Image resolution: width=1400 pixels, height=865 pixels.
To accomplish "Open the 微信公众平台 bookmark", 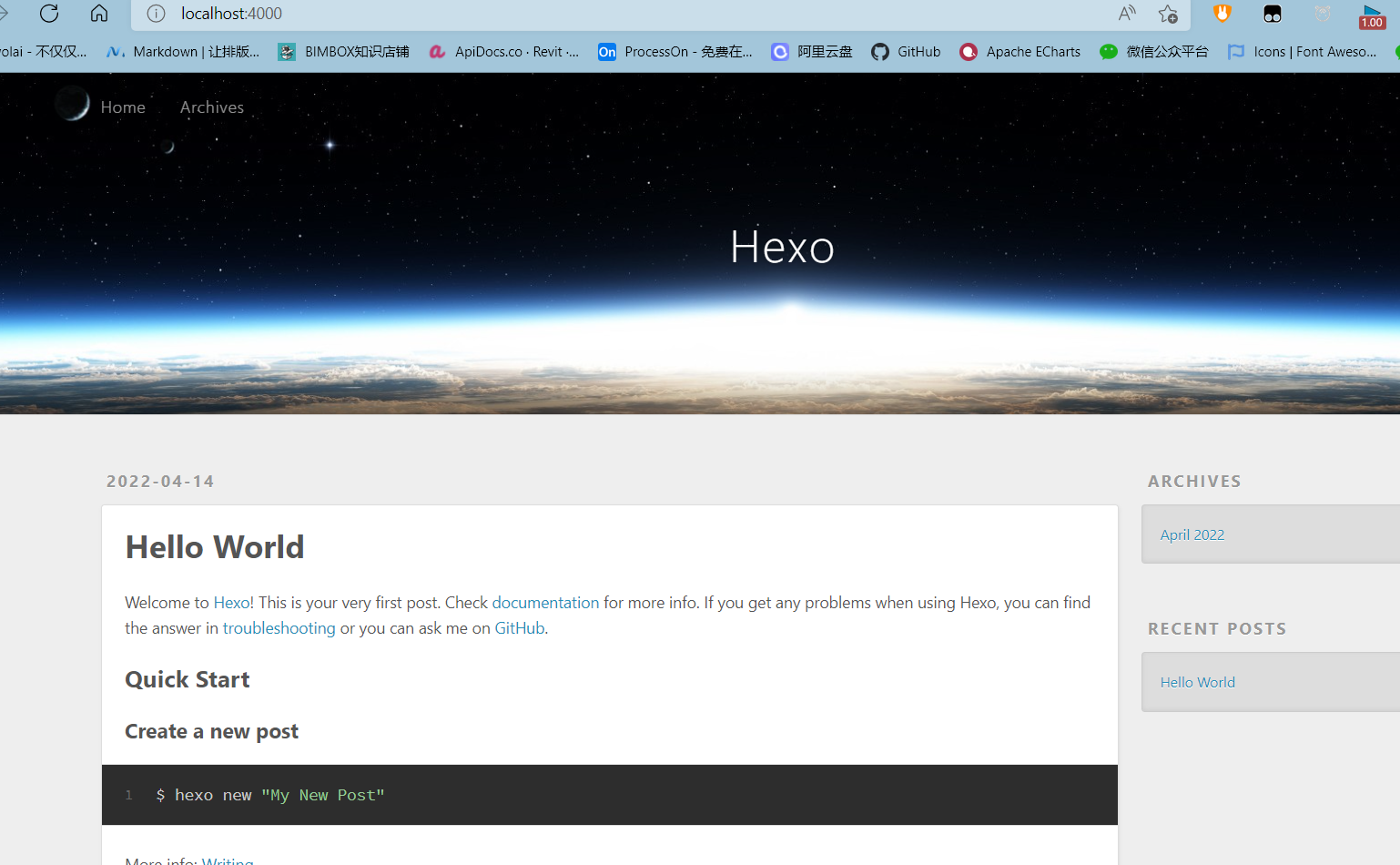I will click(x=1154, y=52).
